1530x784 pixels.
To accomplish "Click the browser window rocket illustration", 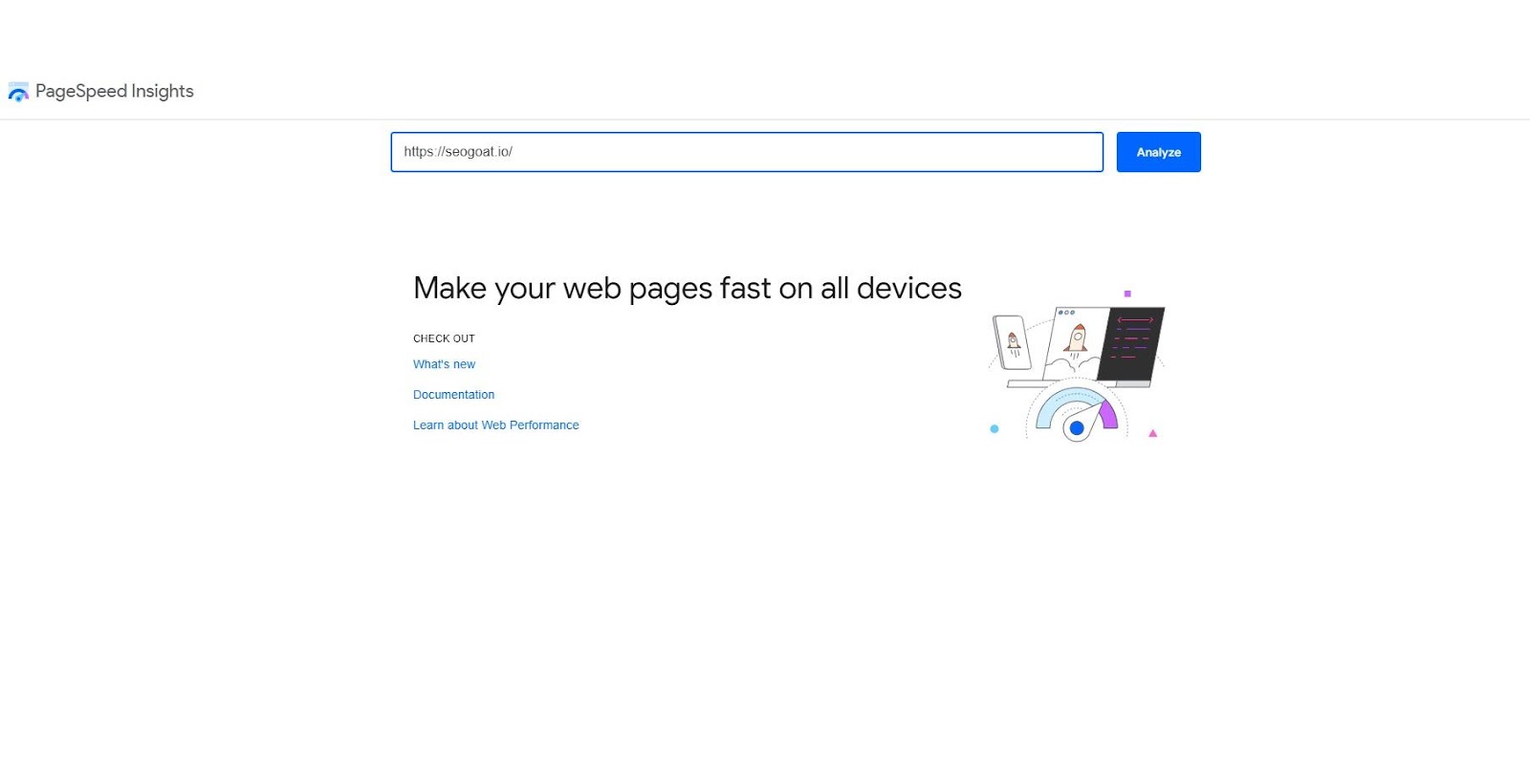I will pyautogui.click(x=1077, y=342).
